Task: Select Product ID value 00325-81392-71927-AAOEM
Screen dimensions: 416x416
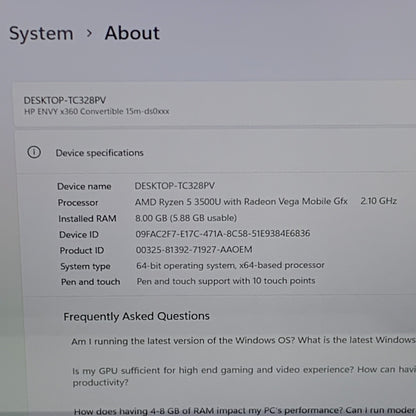Action: [x=194, y=250]
